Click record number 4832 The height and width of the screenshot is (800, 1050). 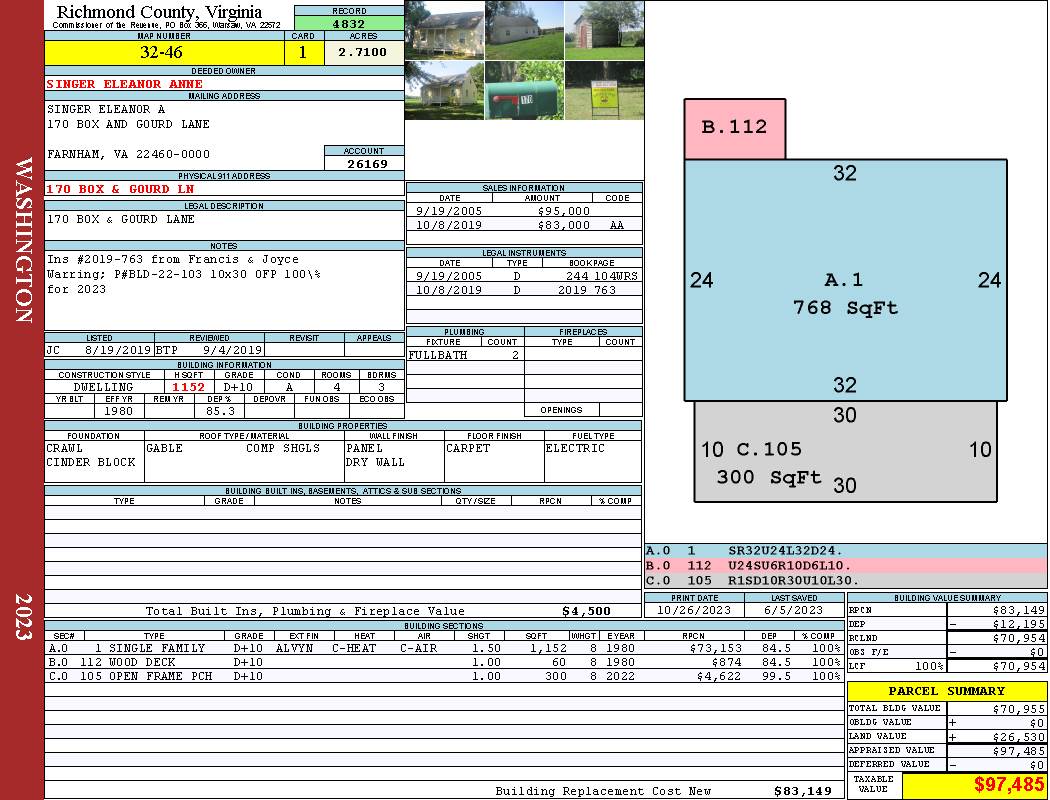(349, 23)
